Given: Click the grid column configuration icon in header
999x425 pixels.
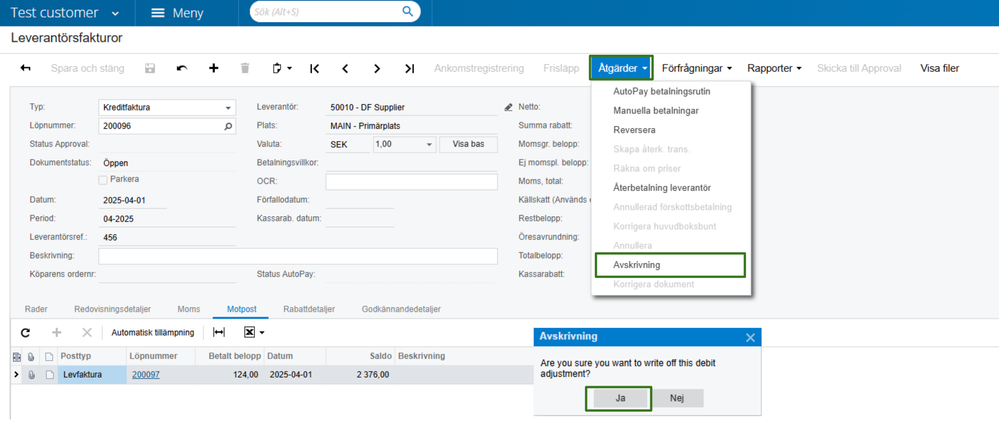Looking at the screenshot, I should tap(17, 356).
